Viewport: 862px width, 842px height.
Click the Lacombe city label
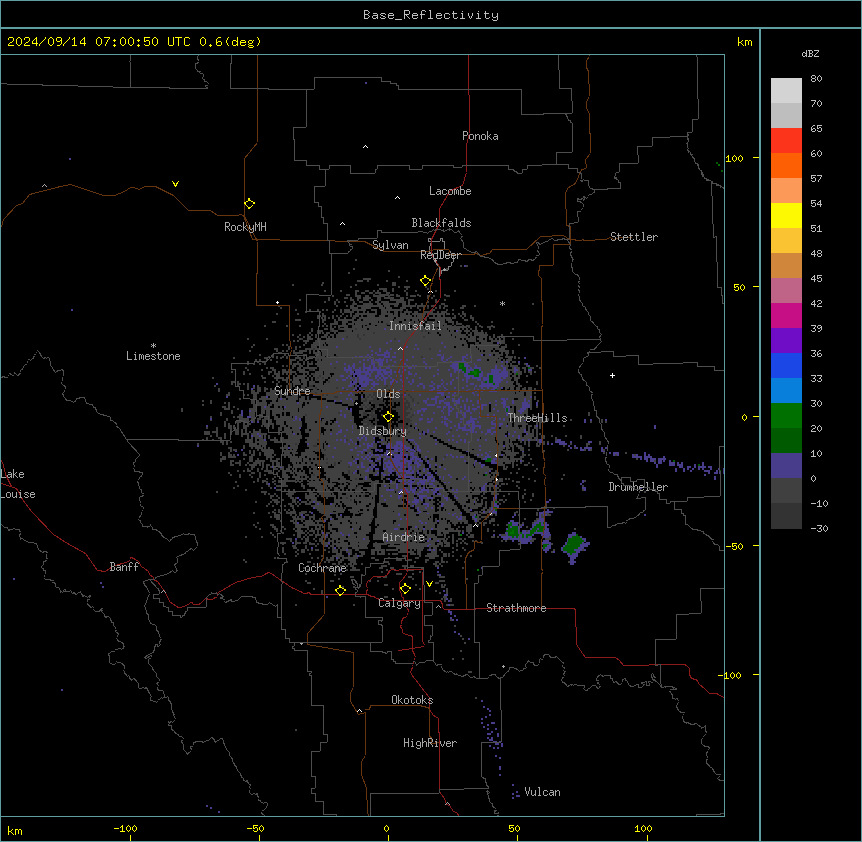point(450,191)
